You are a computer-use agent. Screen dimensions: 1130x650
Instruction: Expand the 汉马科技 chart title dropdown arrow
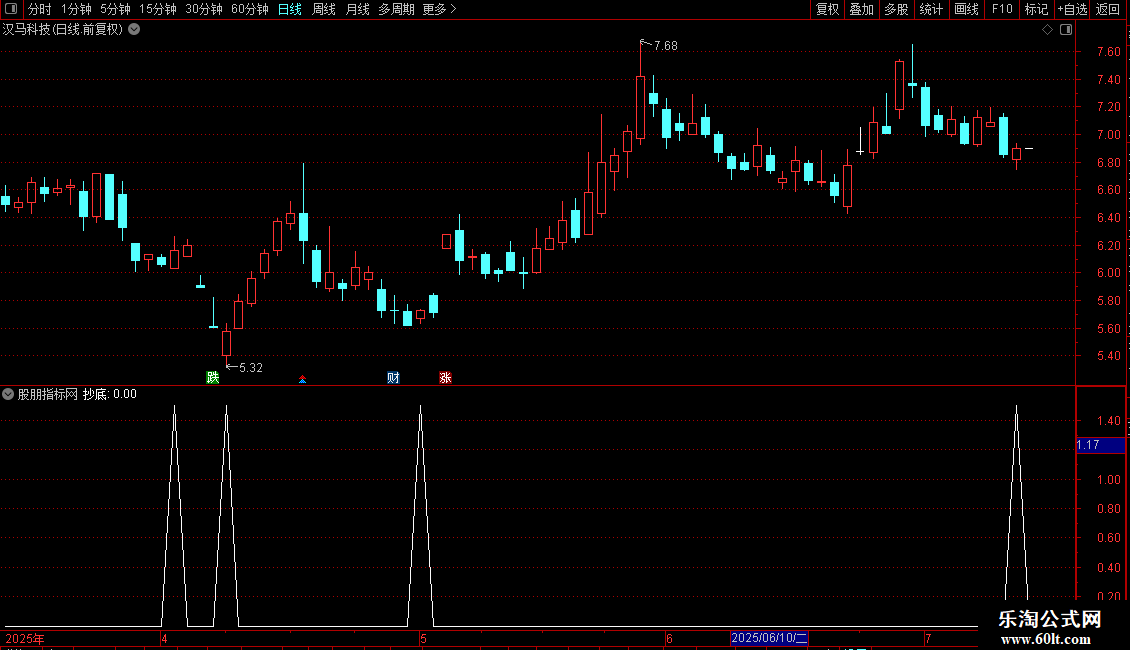[x=134, y=30]
